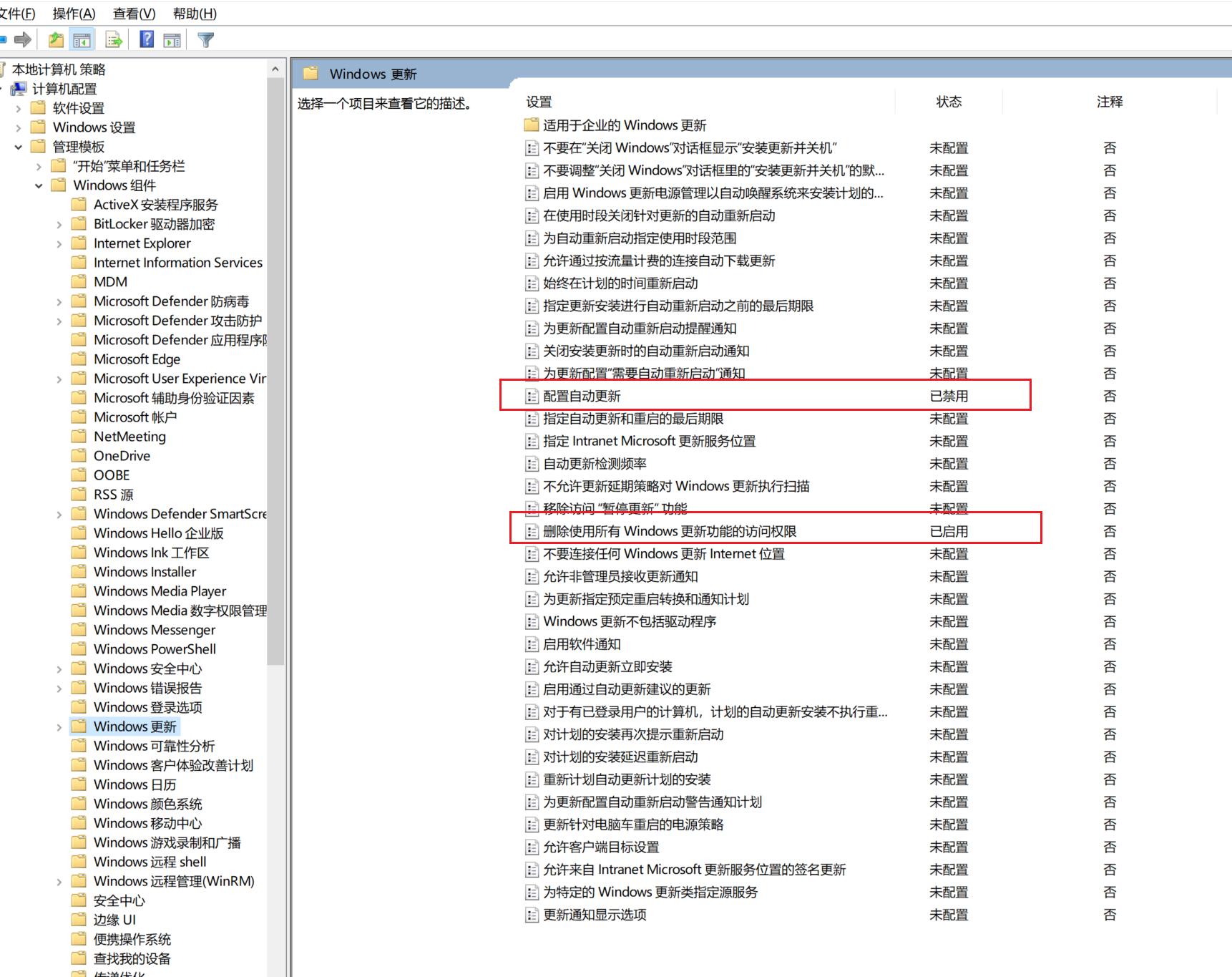Click the tree pane vertical scrollbar thumb
The height and width of the screenshot is (977, 1232).
tap(275, 371)
